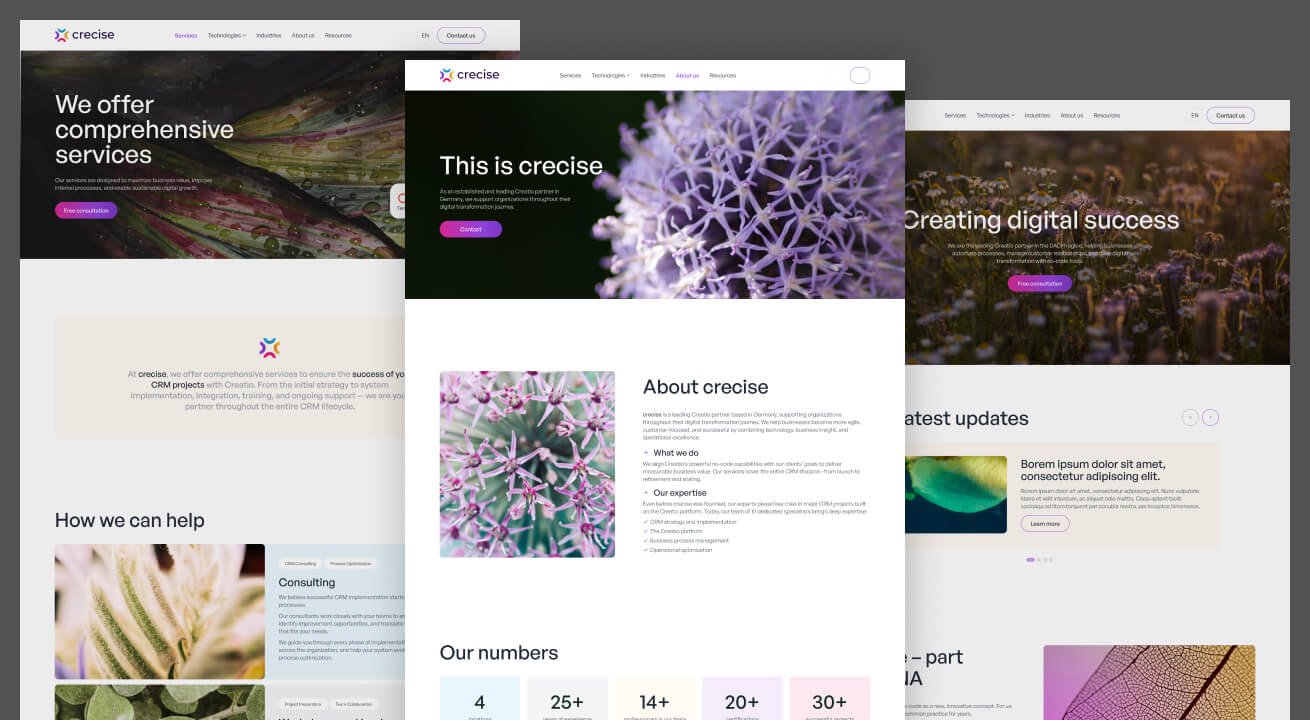Image resolution: width=1310 pixels, height=720 pixels.
Task: Click the Free consultation button on the Services hero
Action: [x=85, y=210]
